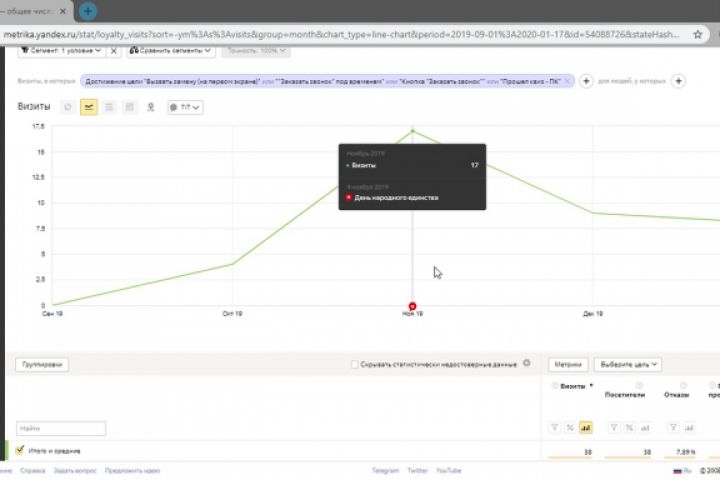Open the Выберите цель dropdown
This screenshot has width=720, height=480.
point(628,364)
